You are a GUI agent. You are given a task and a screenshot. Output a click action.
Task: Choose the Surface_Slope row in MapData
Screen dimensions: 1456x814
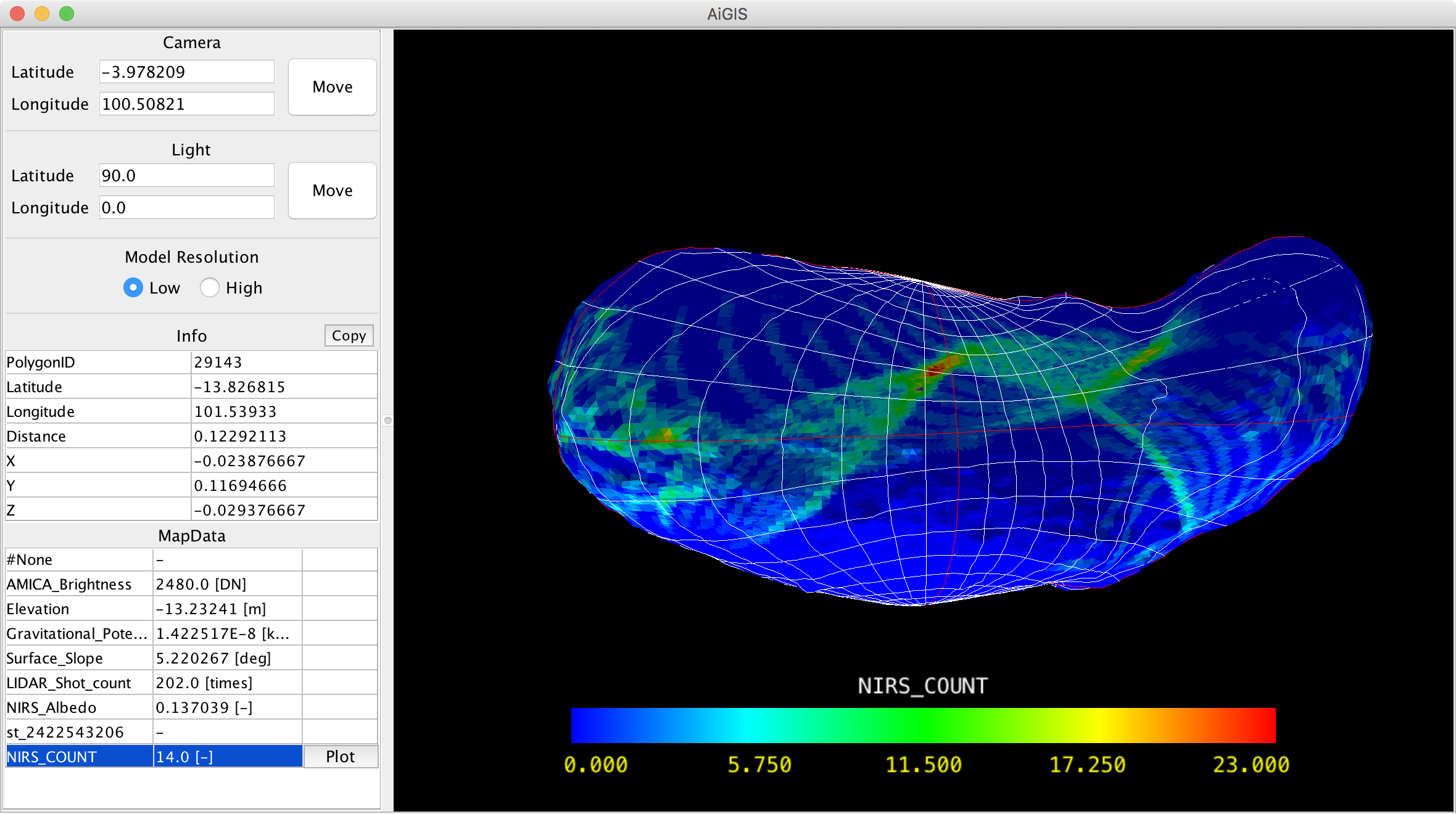(x=79, y=659)
